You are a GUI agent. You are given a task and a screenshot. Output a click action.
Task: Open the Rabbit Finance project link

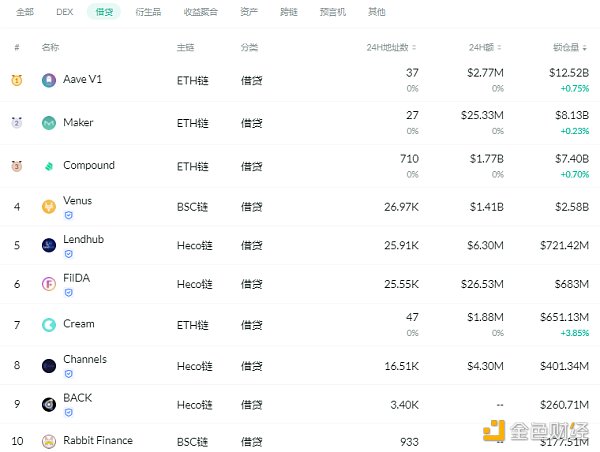tap(97, 440)
